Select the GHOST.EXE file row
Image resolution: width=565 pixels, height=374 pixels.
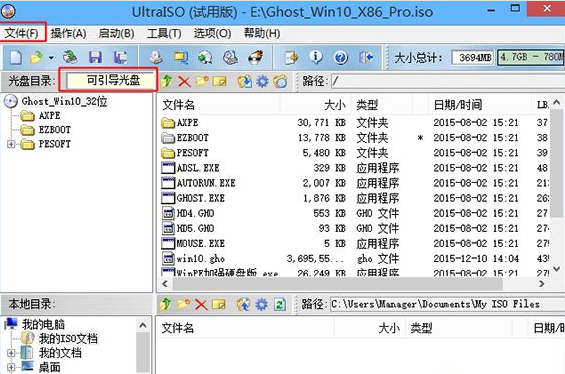tap(355, 198)
